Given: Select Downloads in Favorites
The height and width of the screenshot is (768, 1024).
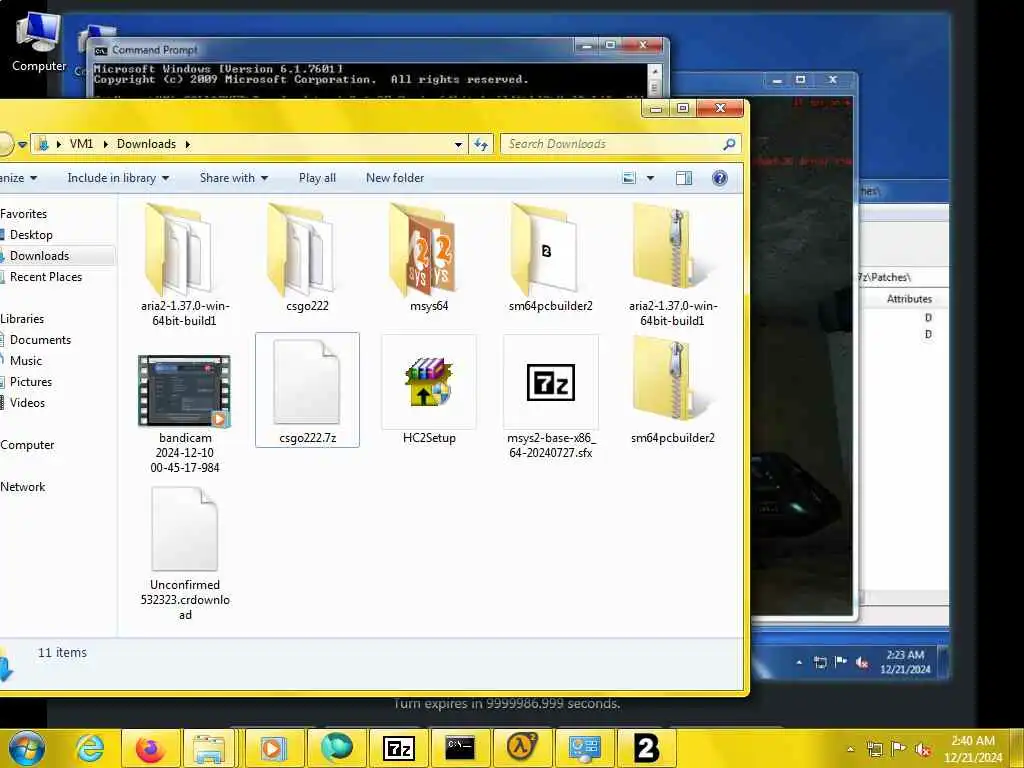Looking at the screenshot, I should point(39,255).
